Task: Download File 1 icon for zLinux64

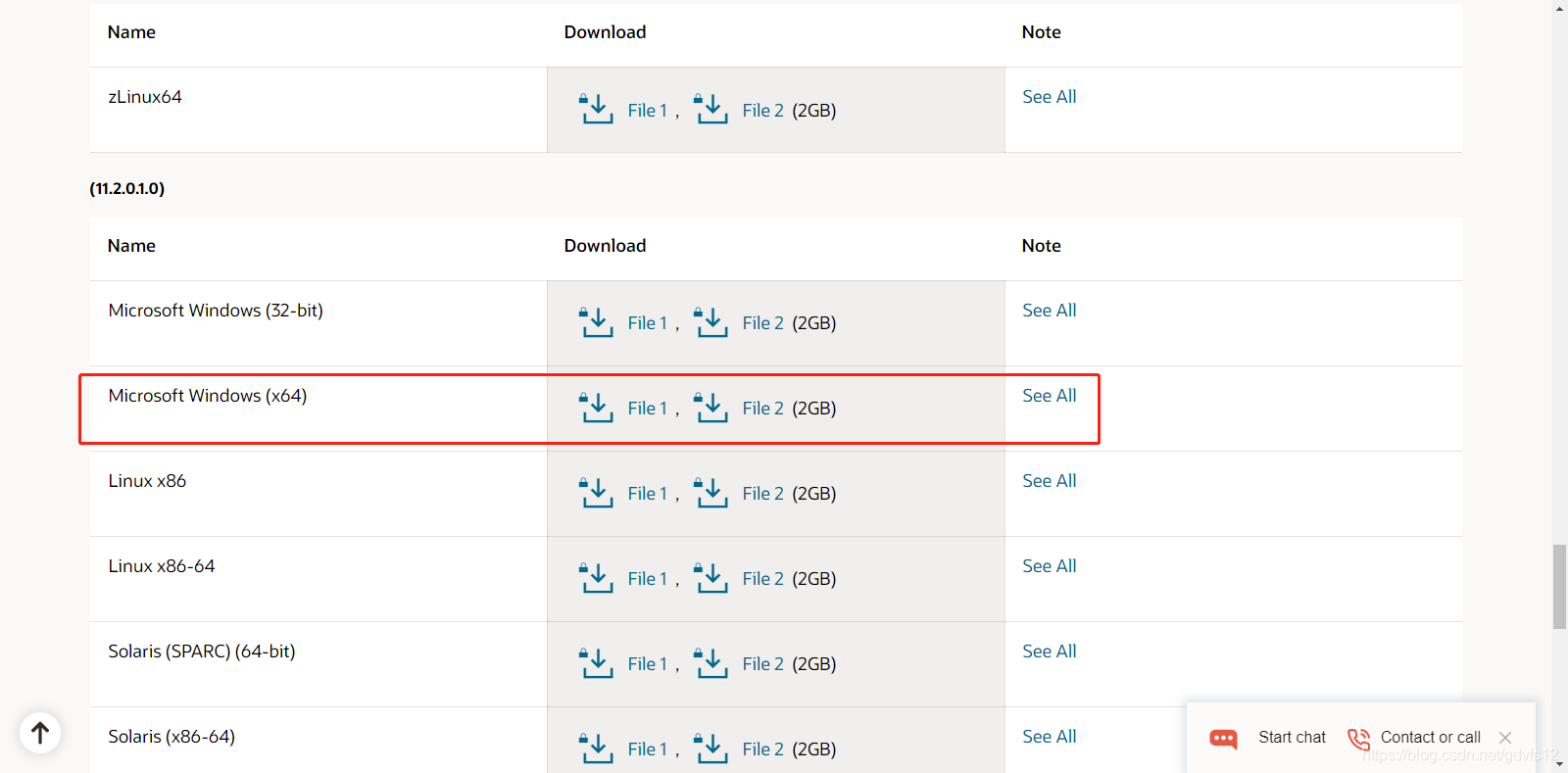Action: tap(596, 109)
